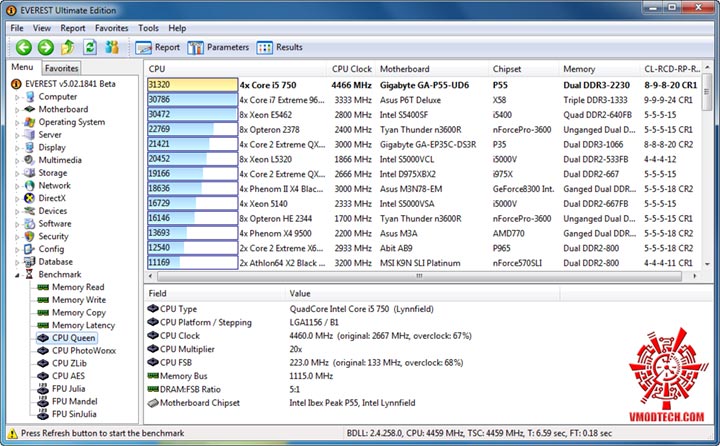Expand the Display tree node
720x446 pixels.
coord(17,148)
